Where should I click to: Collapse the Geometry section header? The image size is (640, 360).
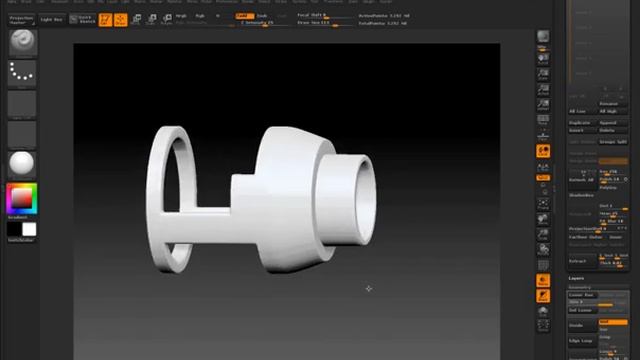(580, 287)
